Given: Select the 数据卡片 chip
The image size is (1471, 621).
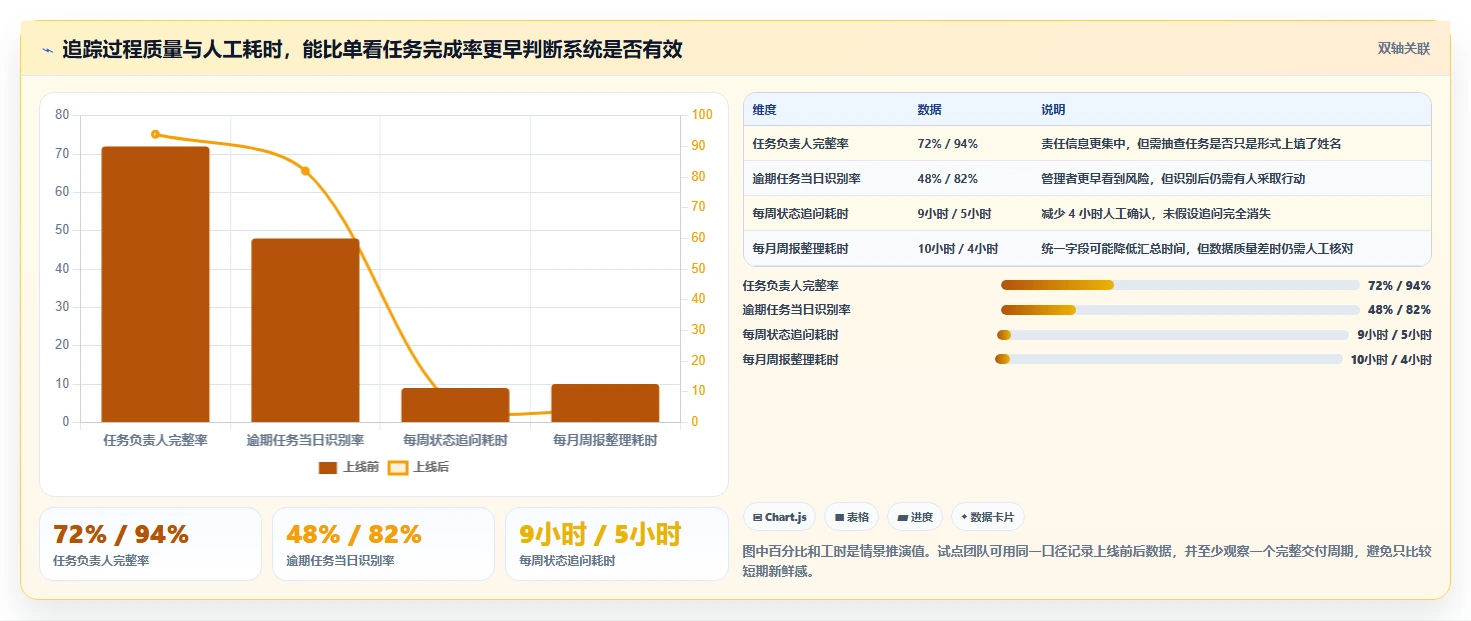Looking at the screenshot, I should 988,517.
